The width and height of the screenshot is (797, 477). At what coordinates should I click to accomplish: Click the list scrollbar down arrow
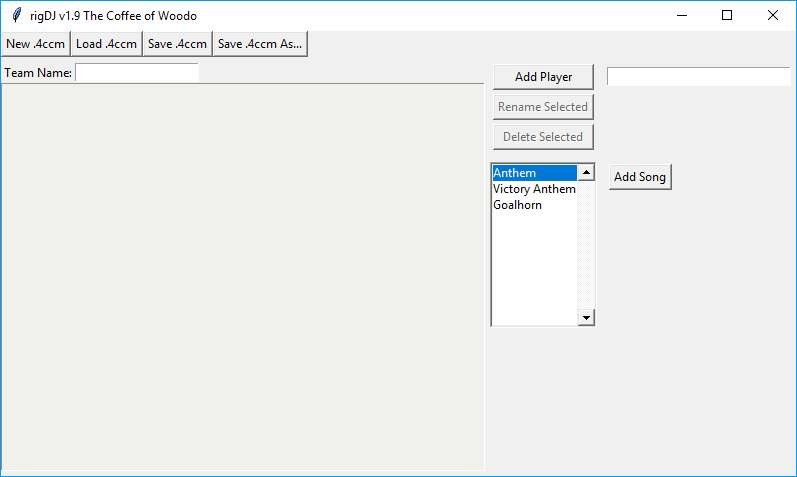pyautogui.click(x=586, y=318)
